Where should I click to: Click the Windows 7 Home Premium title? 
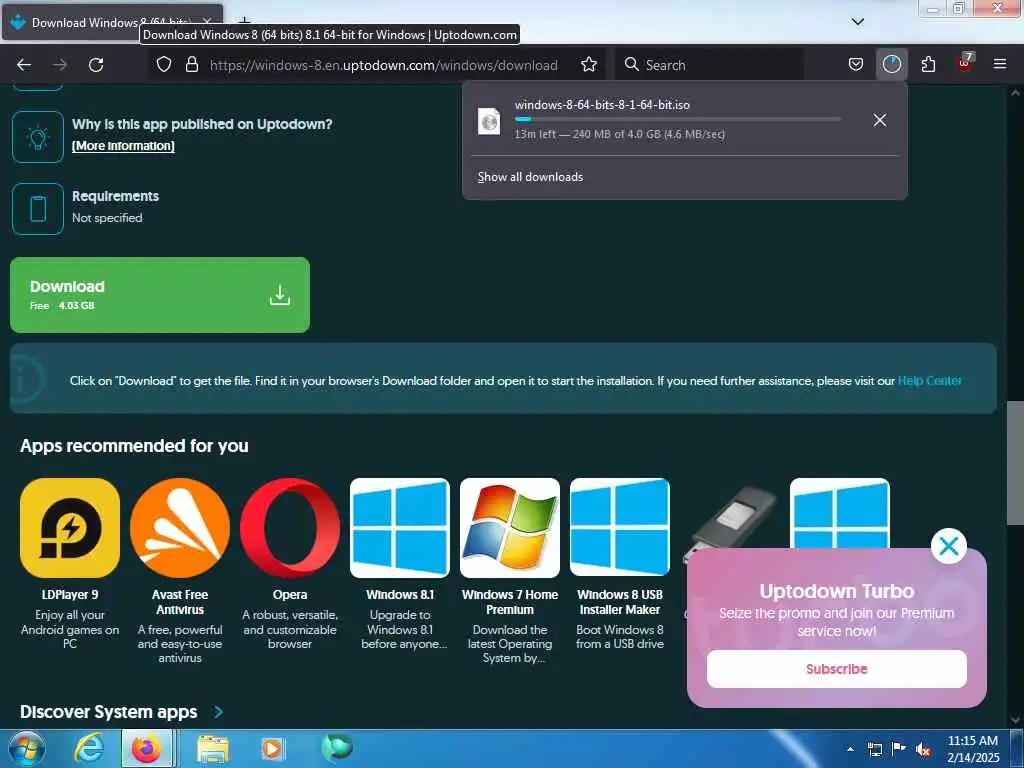click(x=510, y=602)
